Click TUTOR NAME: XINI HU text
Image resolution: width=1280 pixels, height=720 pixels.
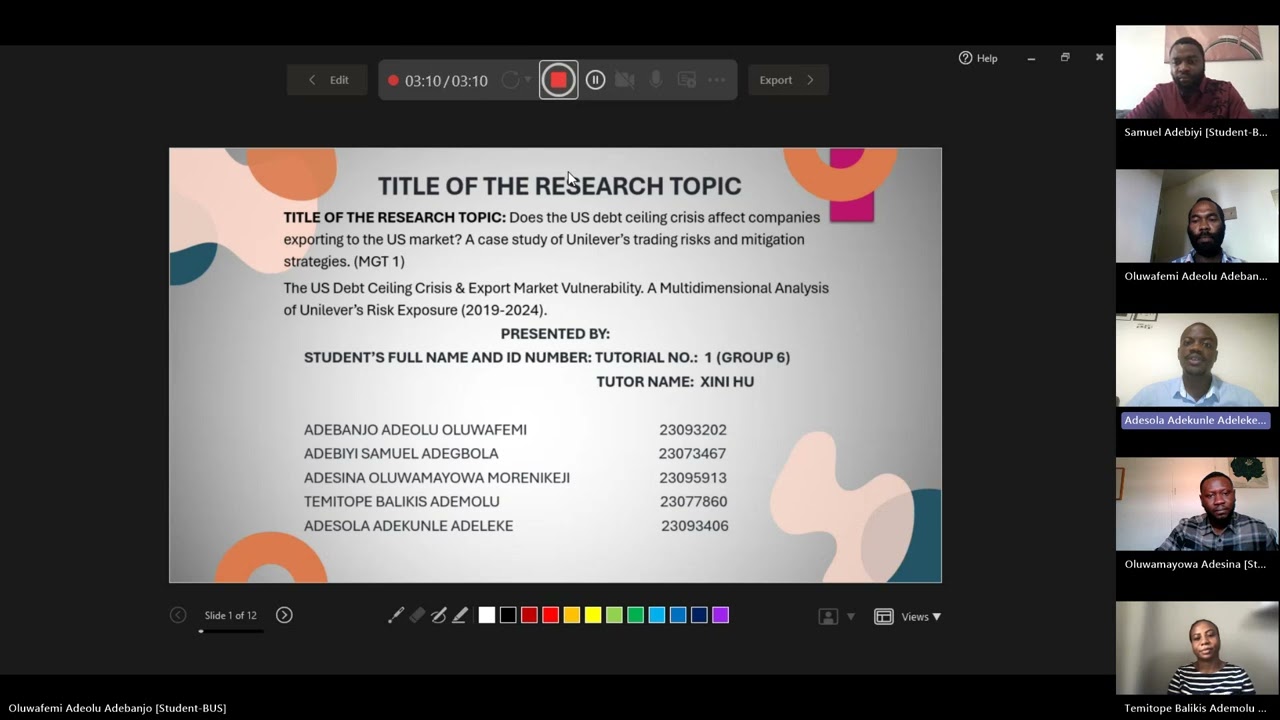pyautogui.click(x=675, y=382)
